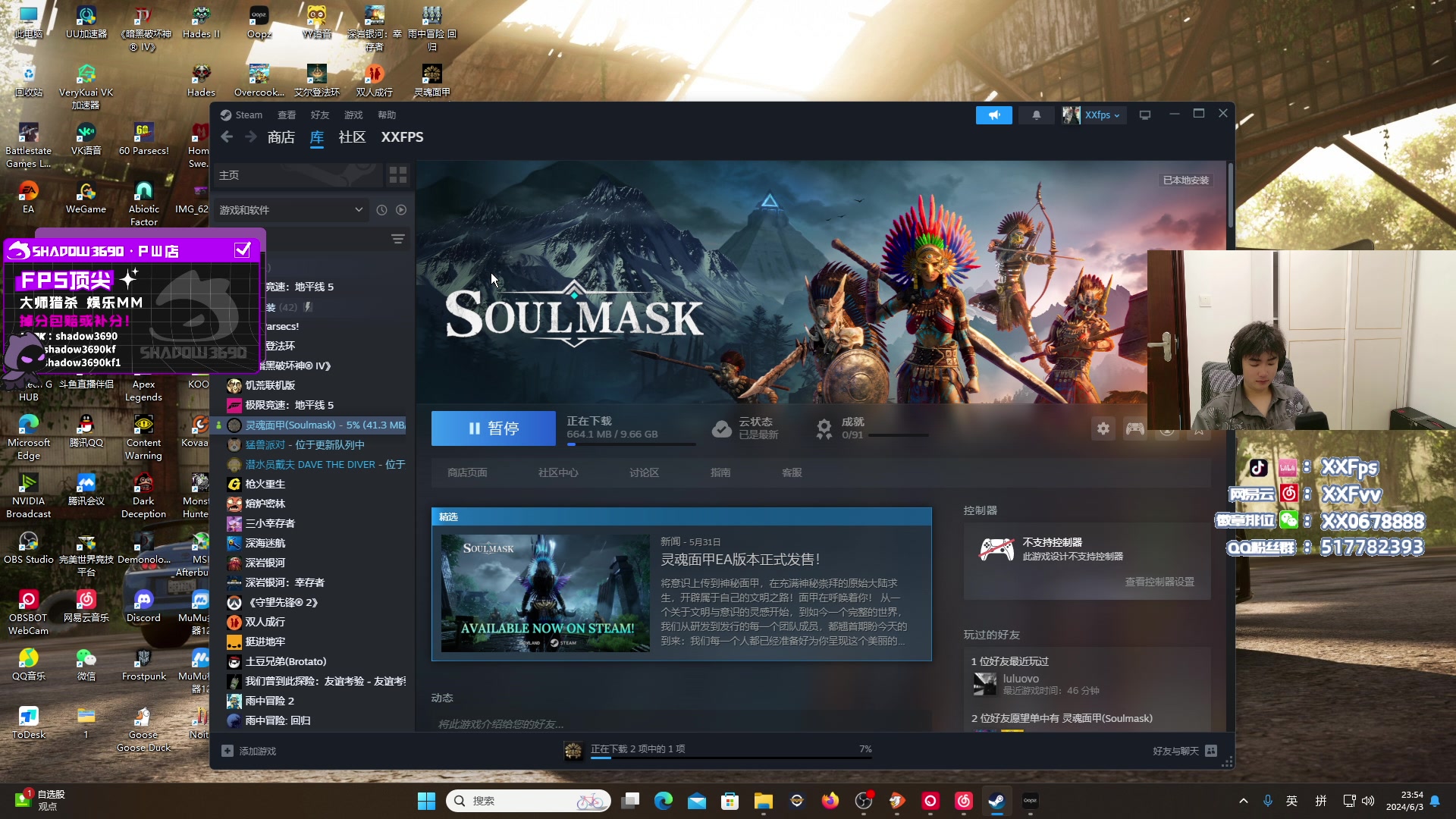Image resolution: width=1456 pixels, height=819 pixels.
Task: Open friend luluovo entry
Action: point(1035,684)
